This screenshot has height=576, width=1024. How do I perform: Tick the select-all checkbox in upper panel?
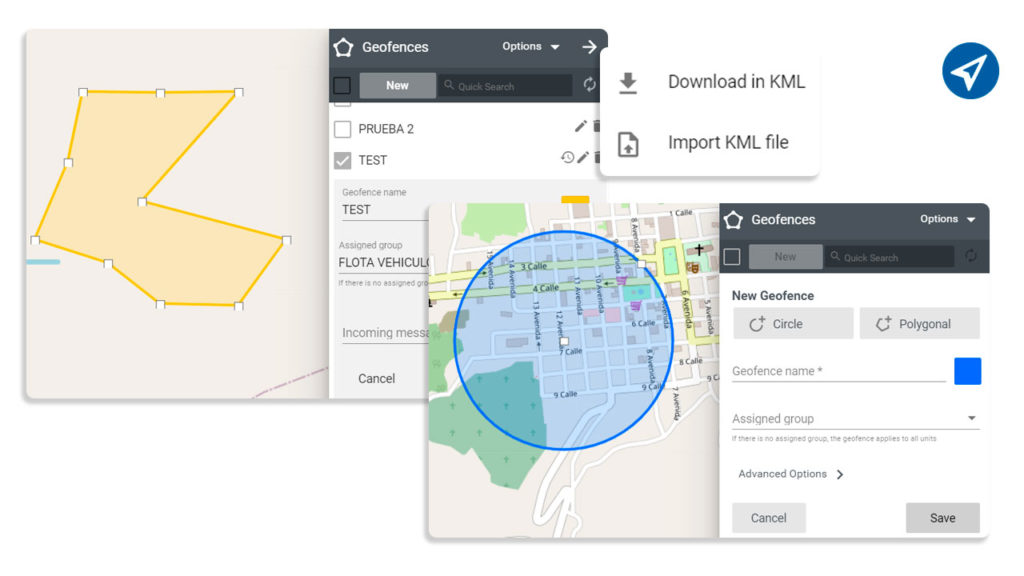click(x=342, y=86)
